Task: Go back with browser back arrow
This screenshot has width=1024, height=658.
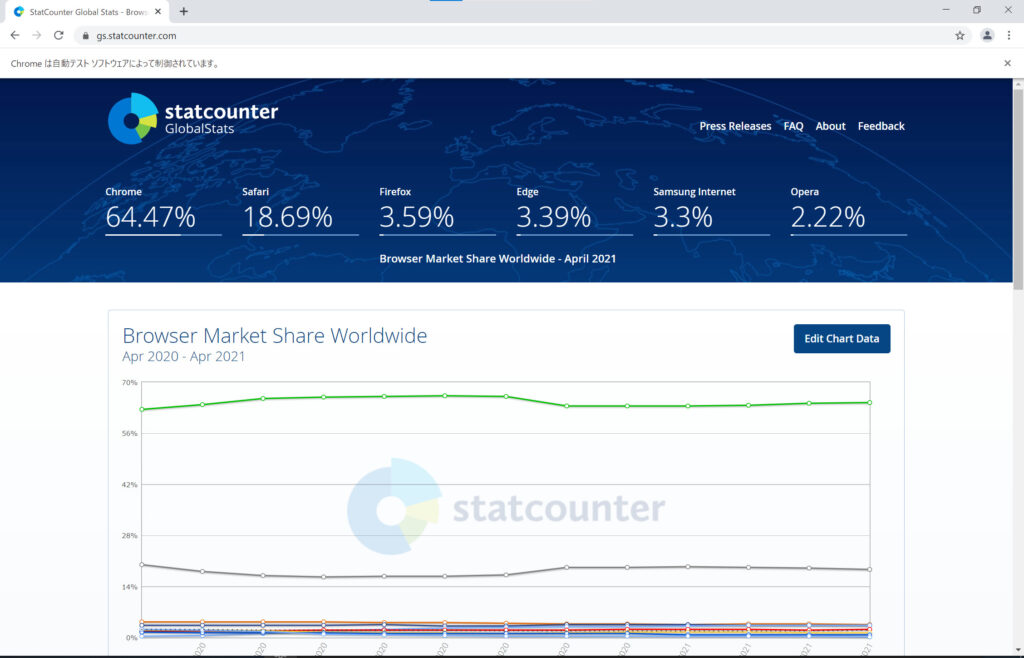Action: [x=14, y=35]
